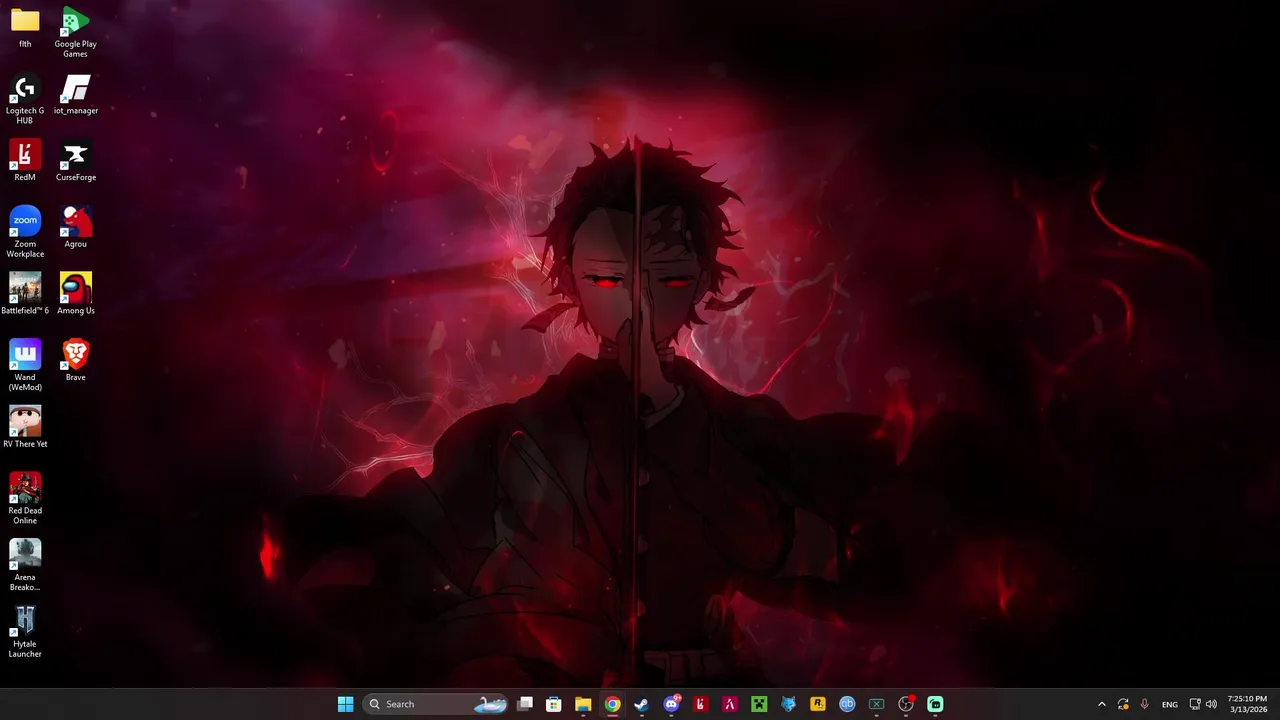Click the sync update icon in system tray
The width and height of the screenshot is (1280, 720).
1123,704
